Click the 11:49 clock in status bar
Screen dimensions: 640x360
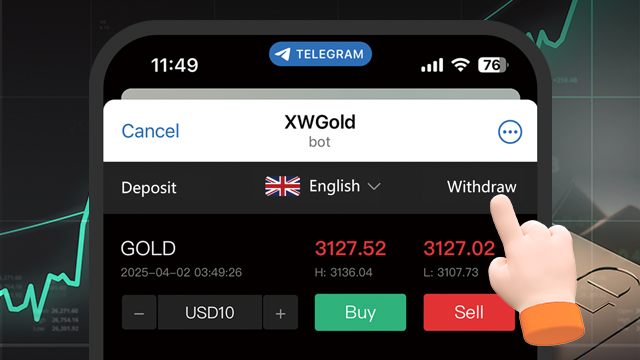pyautogui.click(x=174, y=65)
